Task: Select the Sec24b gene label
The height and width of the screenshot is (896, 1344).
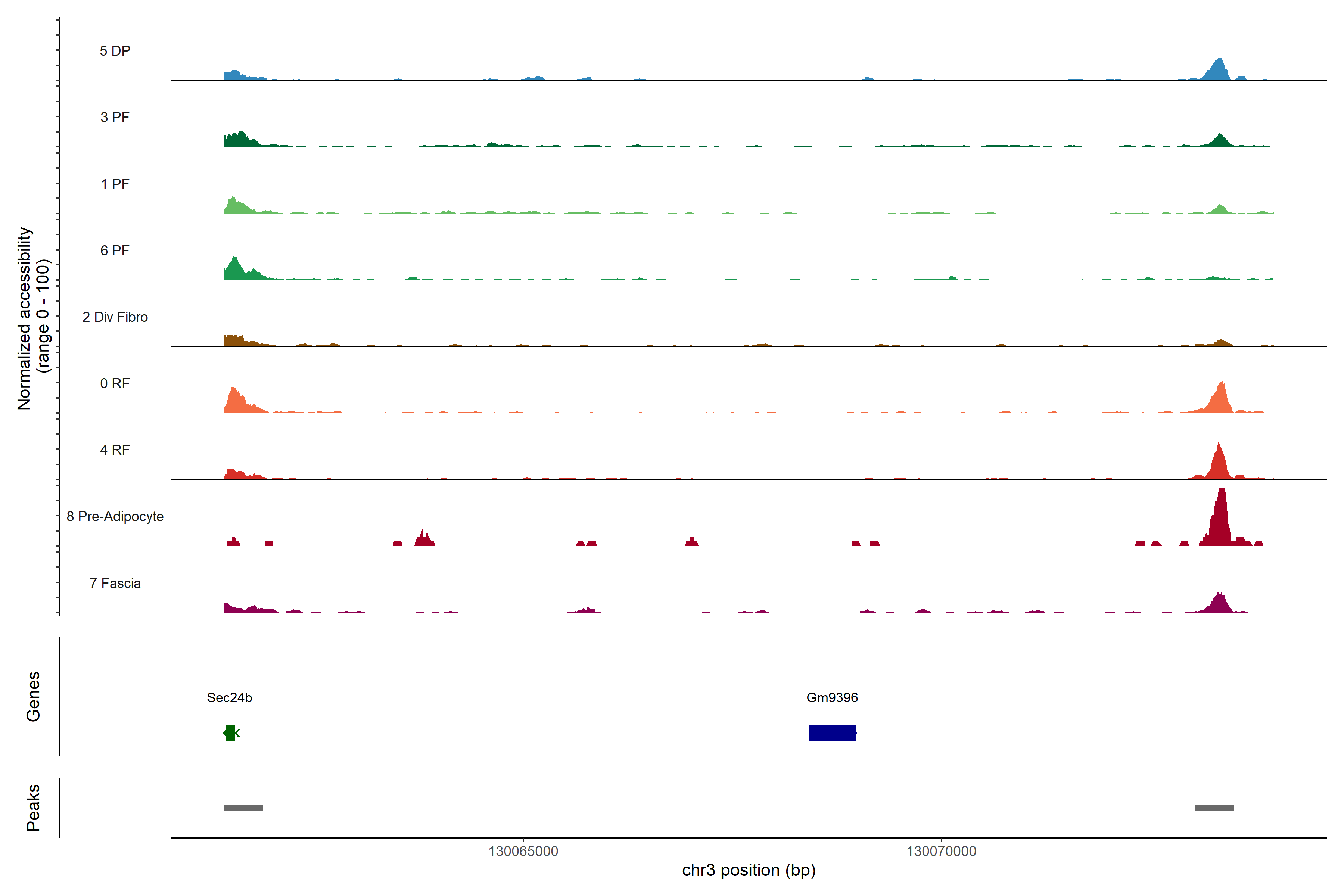Action: point(229,697)
